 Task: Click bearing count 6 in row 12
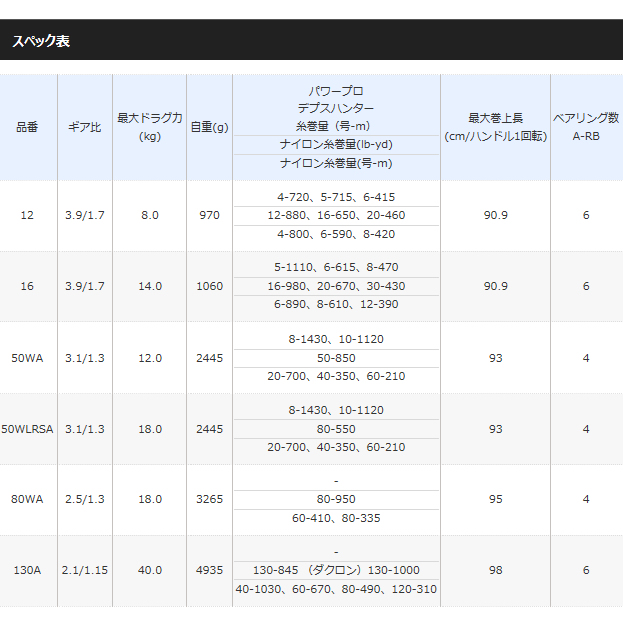point(586,215)
